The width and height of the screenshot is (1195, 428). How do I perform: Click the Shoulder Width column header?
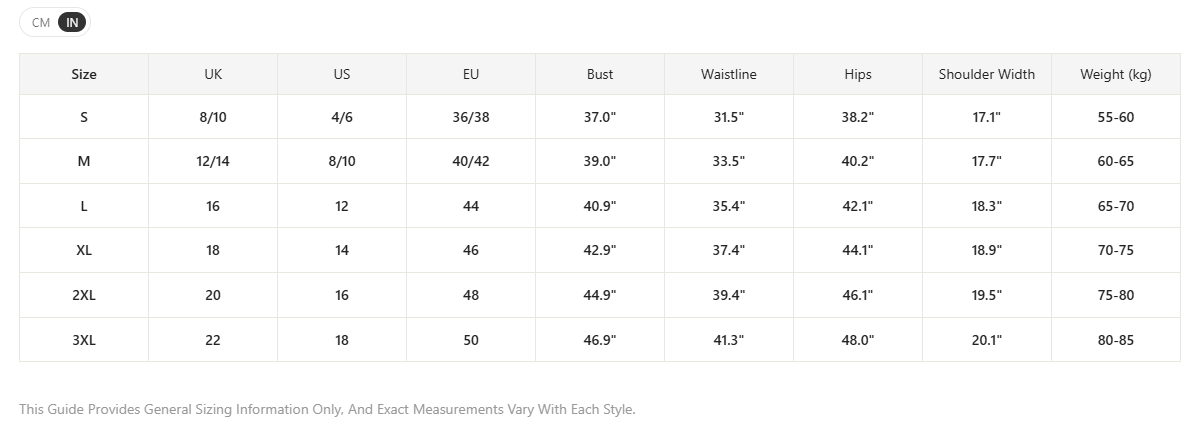(986, 75)
